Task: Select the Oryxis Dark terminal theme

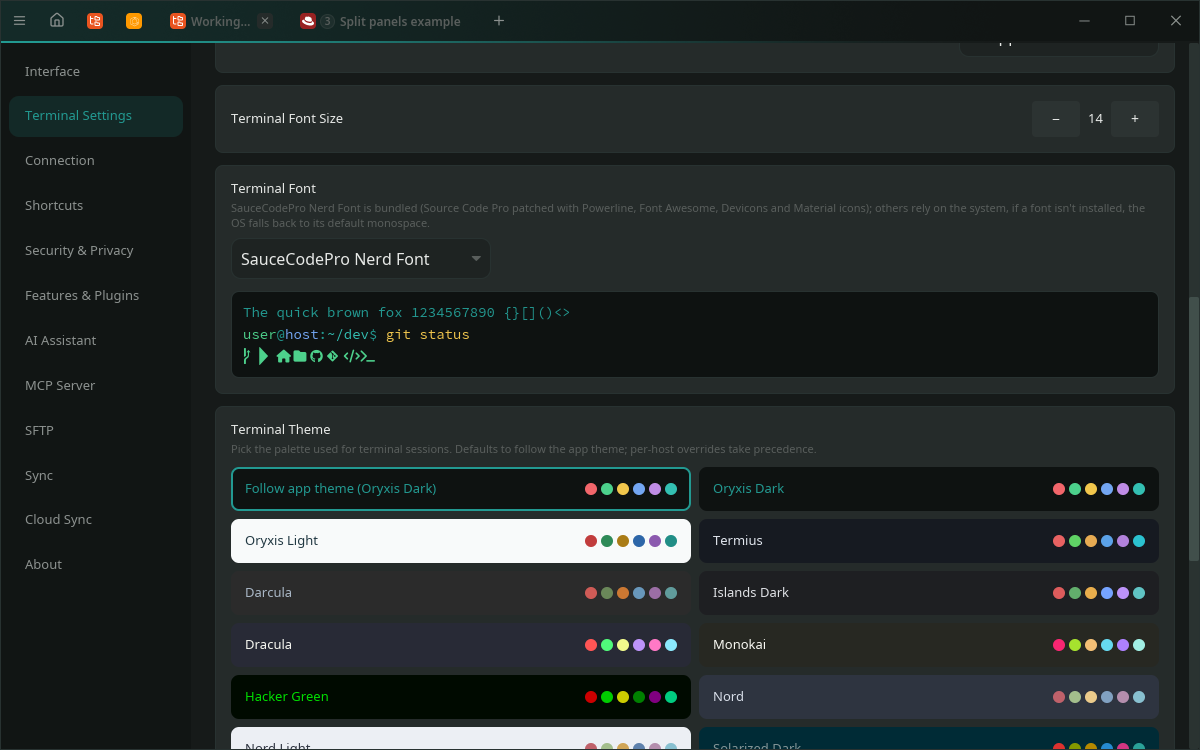Action: pos(929,489)
